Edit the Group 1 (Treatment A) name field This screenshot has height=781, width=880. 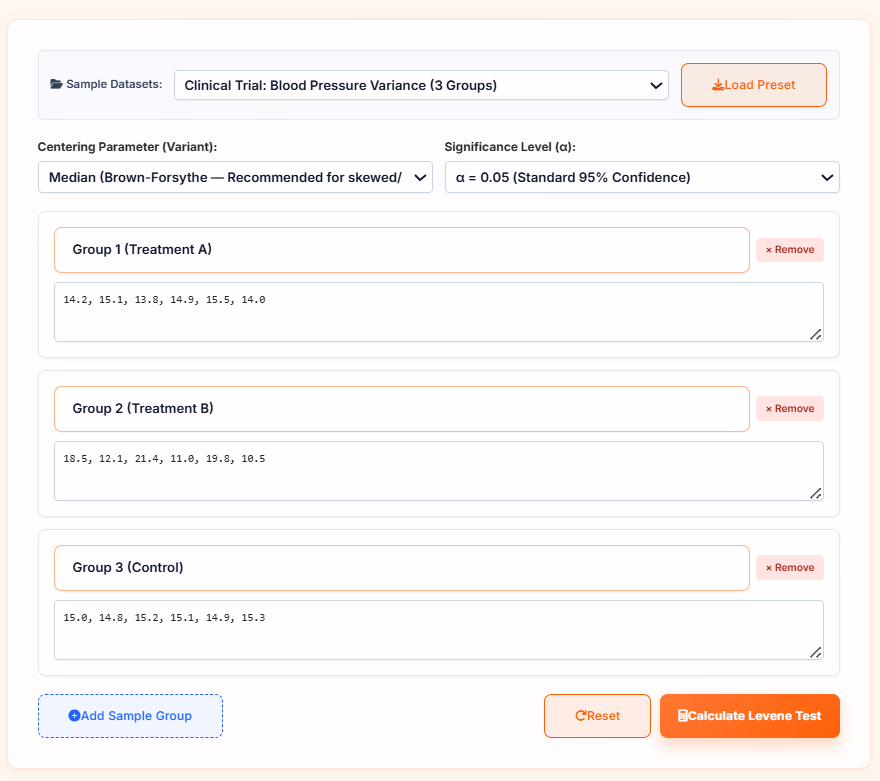click(402, 250)
